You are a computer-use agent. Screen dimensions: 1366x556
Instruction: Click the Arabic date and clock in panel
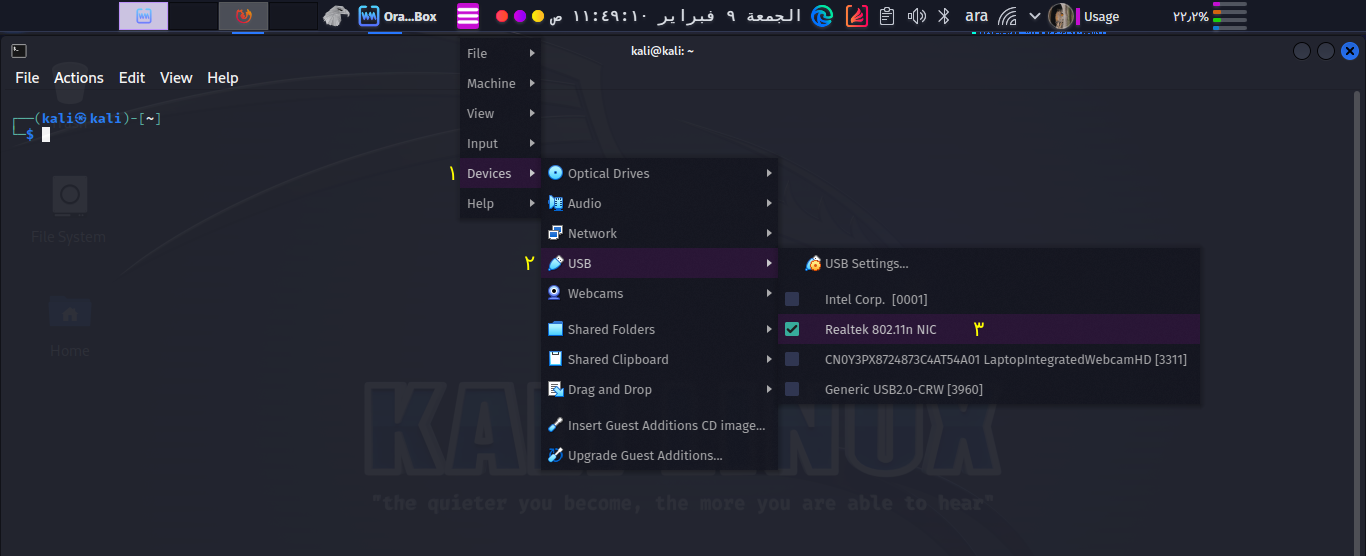[677, 16]
